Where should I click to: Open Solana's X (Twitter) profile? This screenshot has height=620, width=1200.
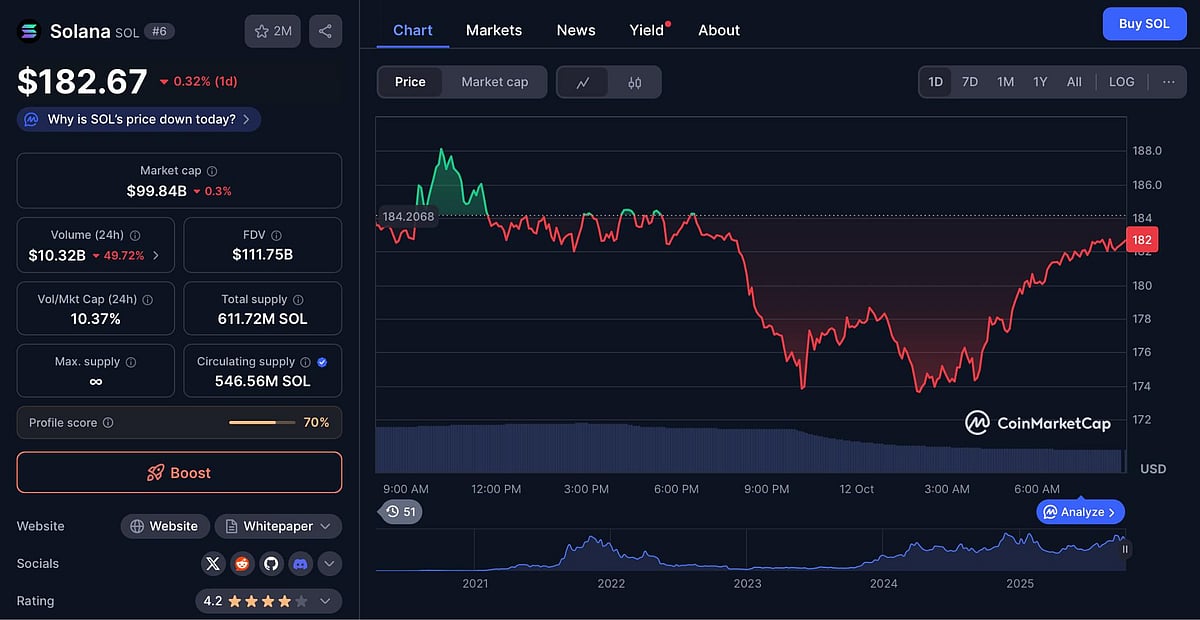[x=213, y=563]
